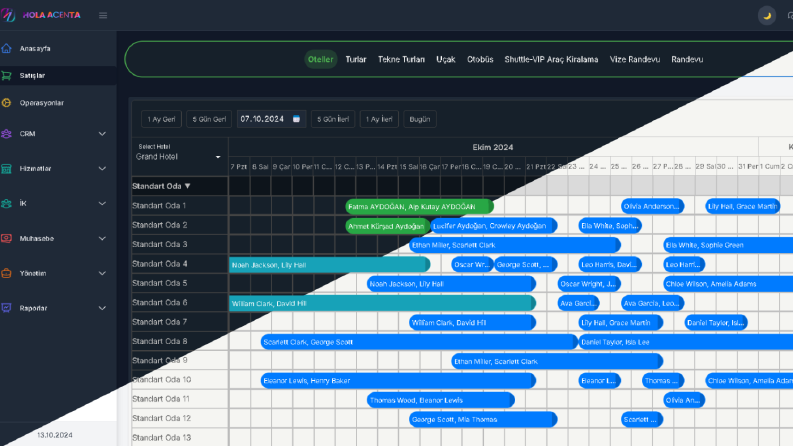
Task: Open Anasayfa in the sidebar
Action: (x=58, y=49)
